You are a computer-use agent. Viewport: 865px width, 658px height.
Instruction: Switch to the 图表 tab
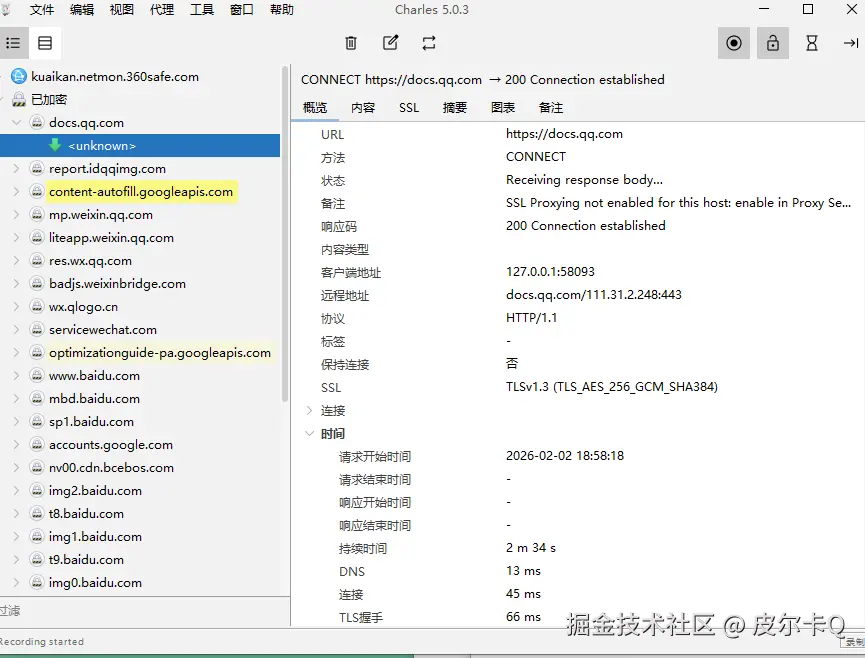point(503,108)
